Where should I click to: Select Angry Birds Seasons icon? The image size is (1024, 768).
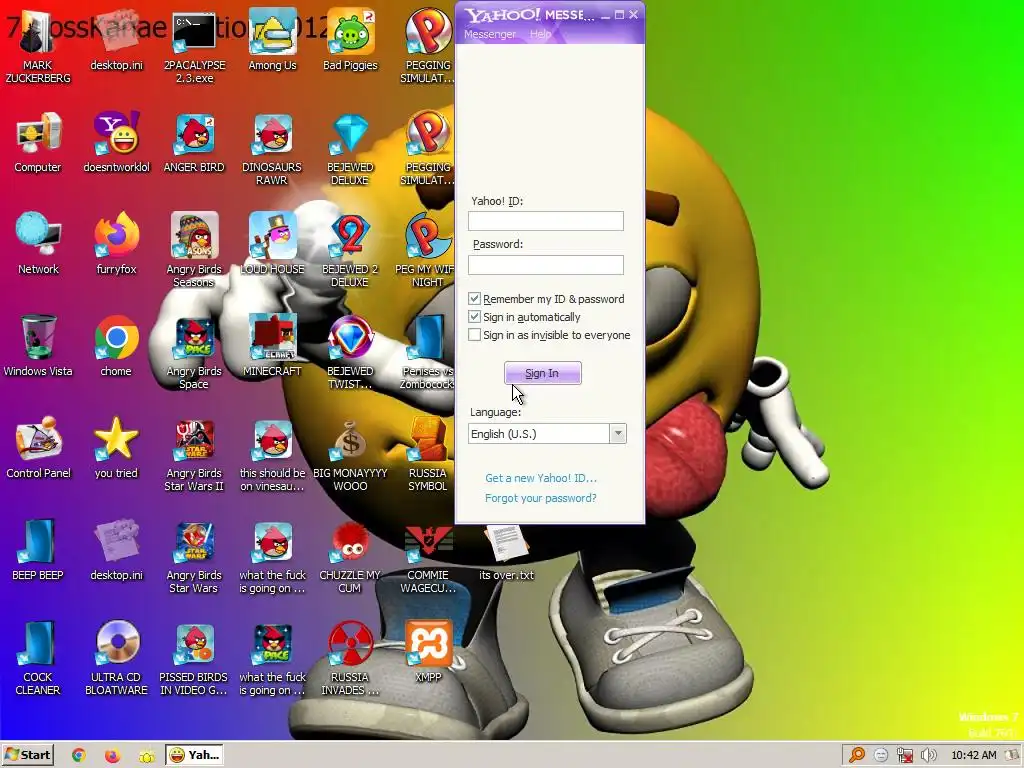[x=194, y=249]
